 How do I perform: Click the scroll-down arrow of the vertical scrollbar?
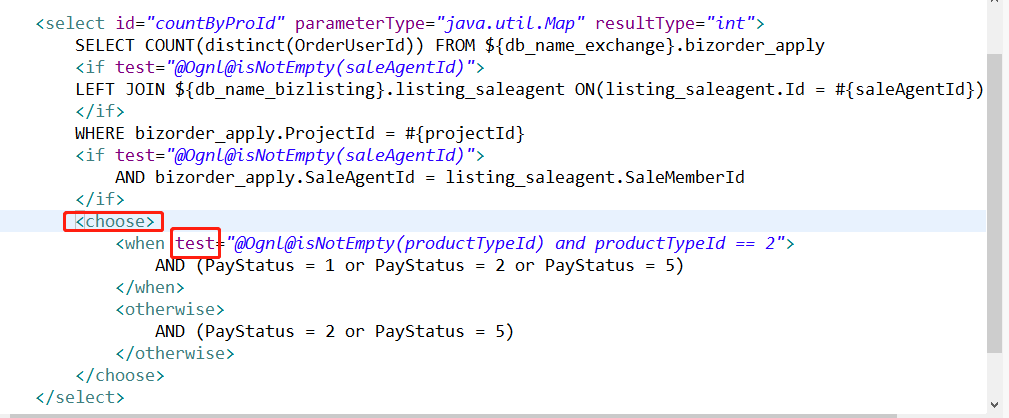pos(994,404)
